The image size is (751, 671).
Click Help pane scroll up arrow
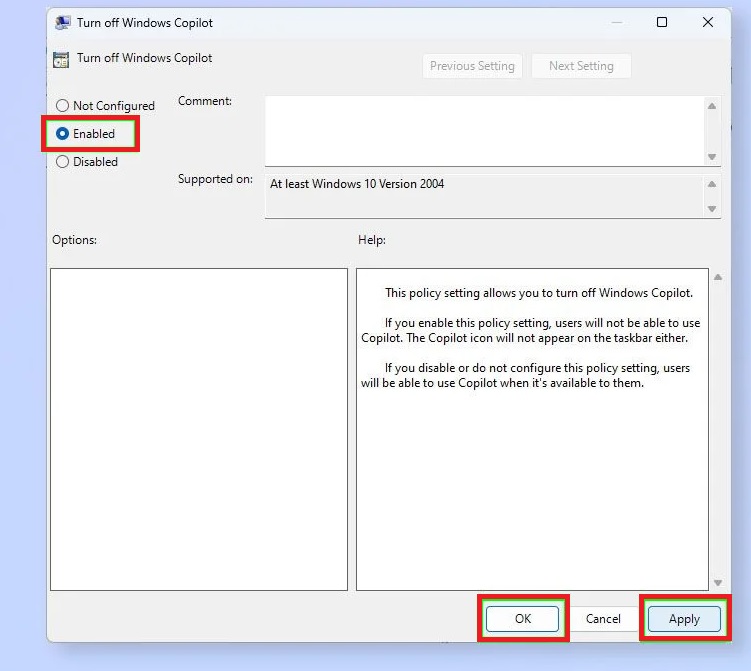(717, 277)
